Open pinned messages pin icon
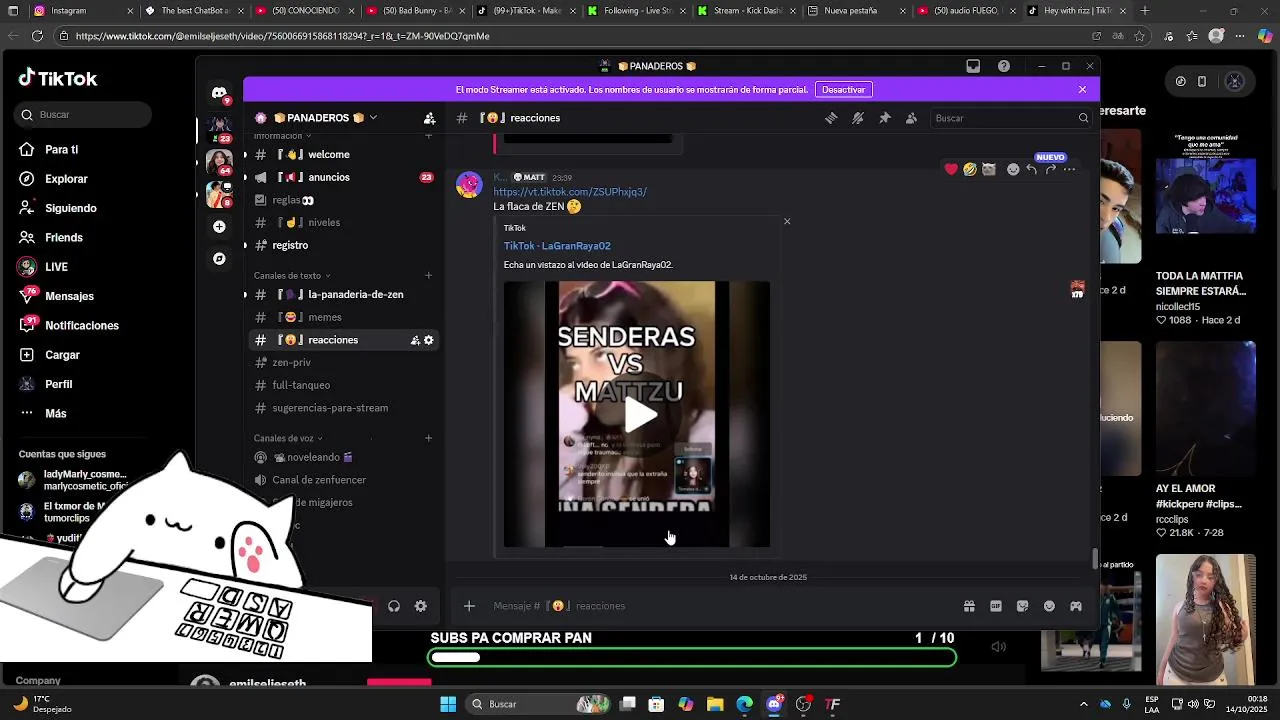Screen dimensions: 1280x720 (885, 118)
